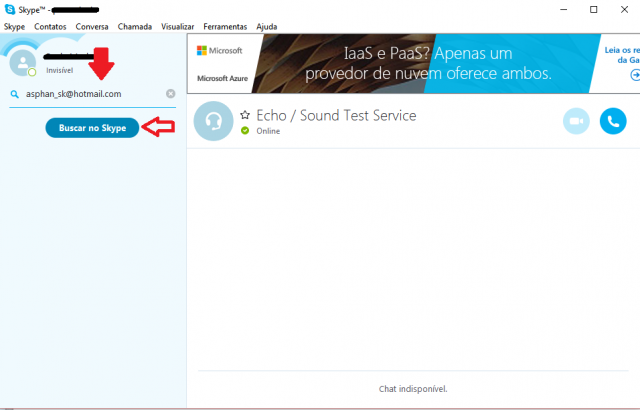640x410 pixels.
Task: Favorite the Echo contact with the star
Action: pos(245,115)
